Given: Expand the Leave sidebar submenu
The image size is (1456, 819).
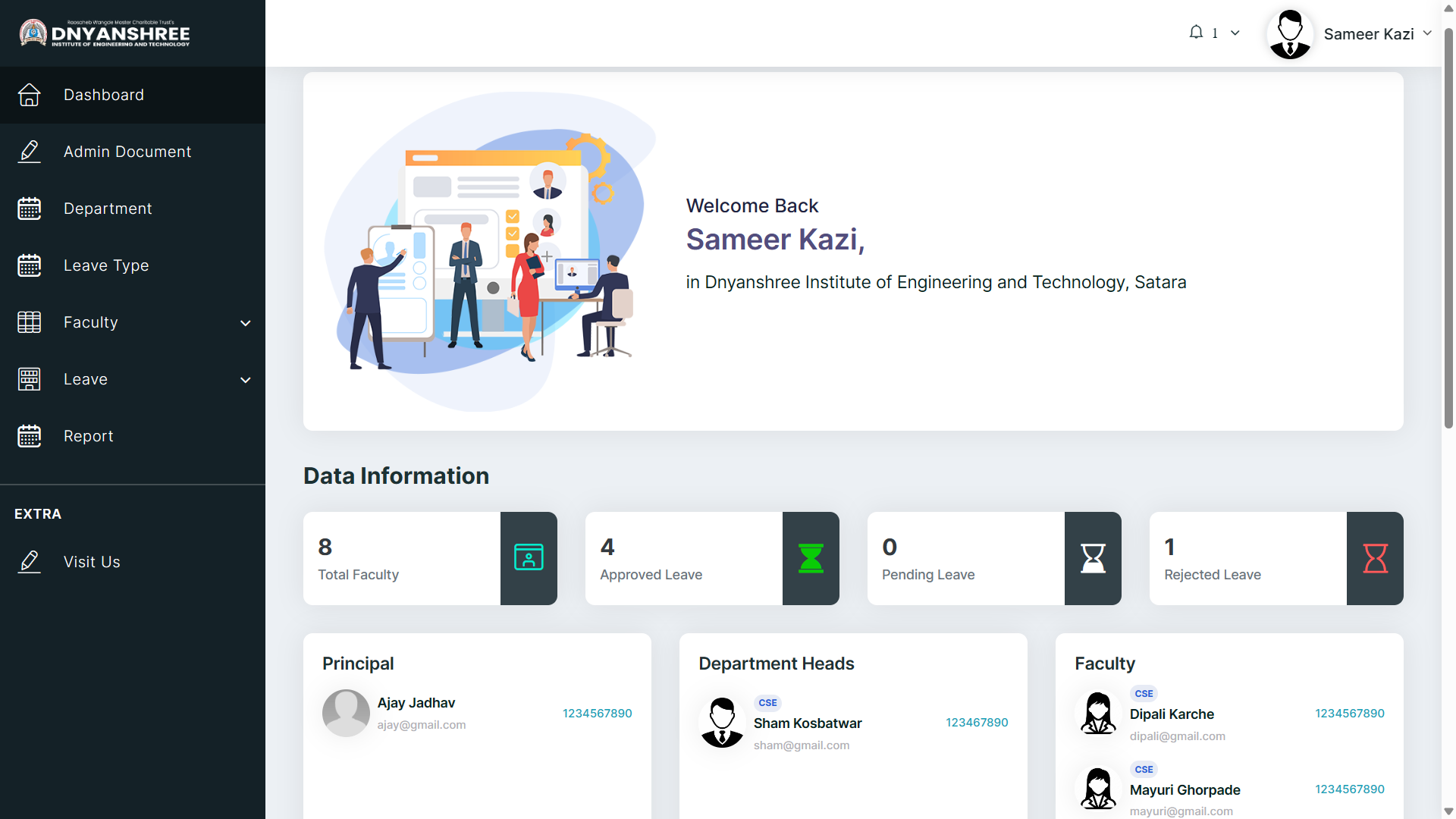Looking at the screenshot, I should (x=245, y=380).
